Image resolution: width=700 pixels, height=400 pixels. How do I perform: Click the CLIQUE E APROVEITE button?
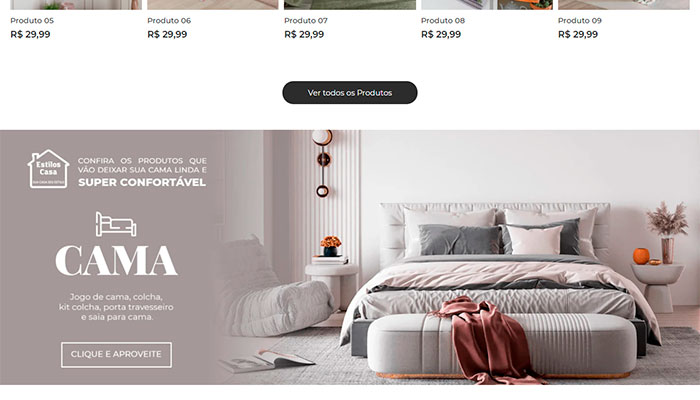tap(116, 354)
